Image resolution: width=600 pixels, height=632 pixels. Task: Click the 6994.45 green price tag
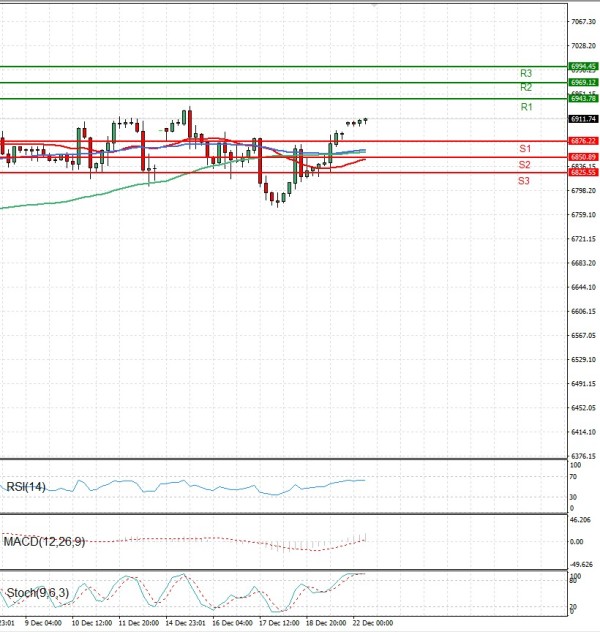pyautogui.click(x=583, y=66)
